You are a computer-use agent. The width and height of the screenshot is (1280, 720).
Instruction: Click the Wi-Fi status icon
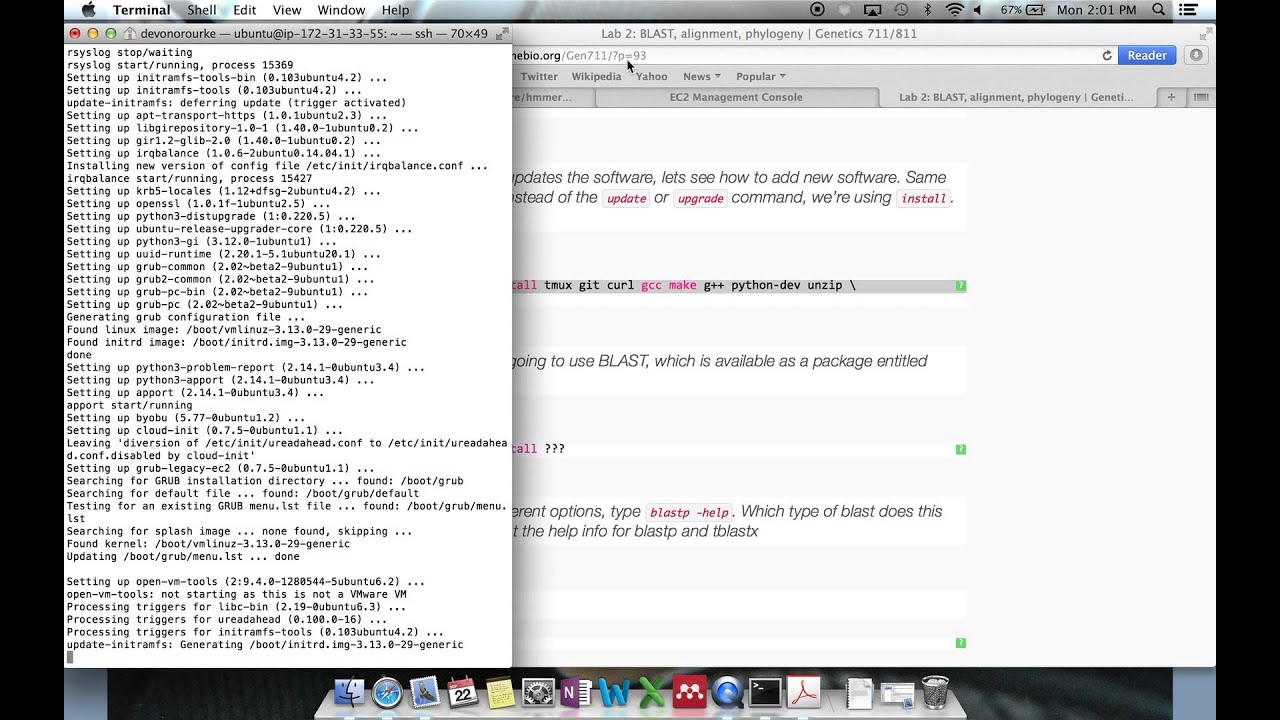click(x=954, y=10)
